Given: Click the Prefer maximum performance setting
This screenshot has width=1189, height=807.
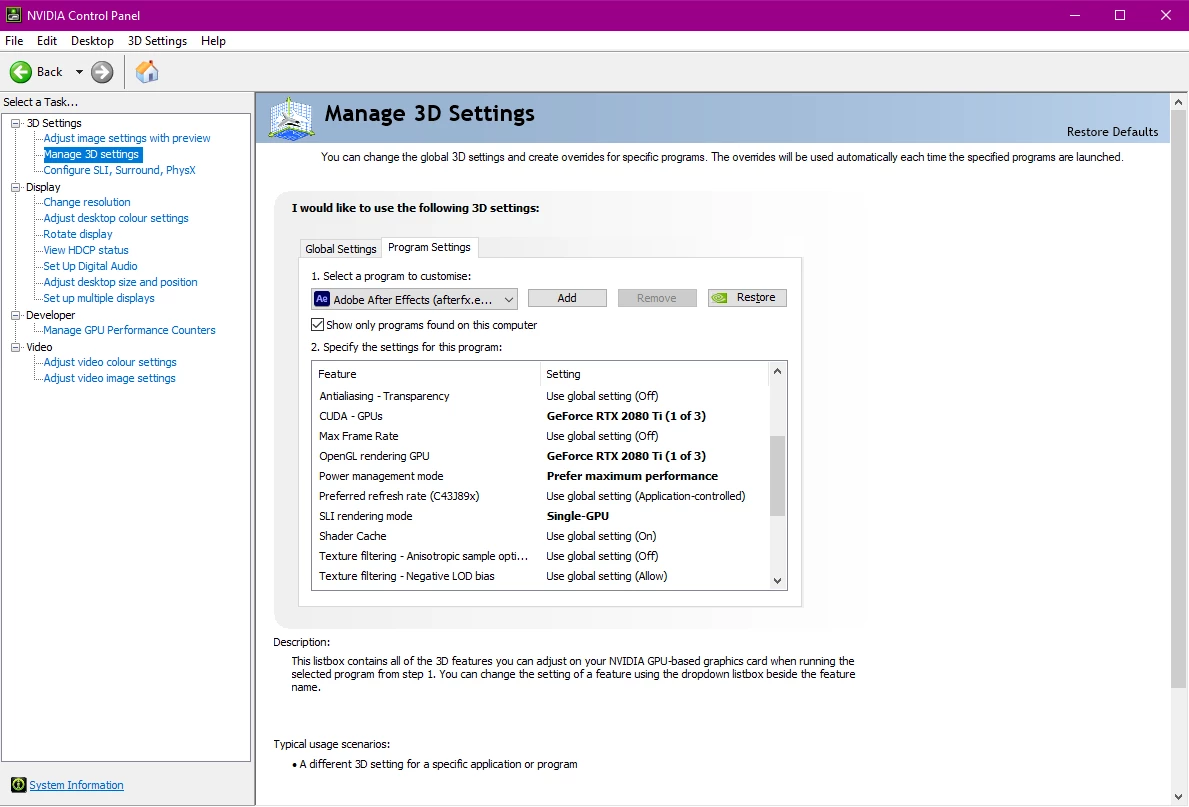Looking at the screenshot, I should [632, 476].
